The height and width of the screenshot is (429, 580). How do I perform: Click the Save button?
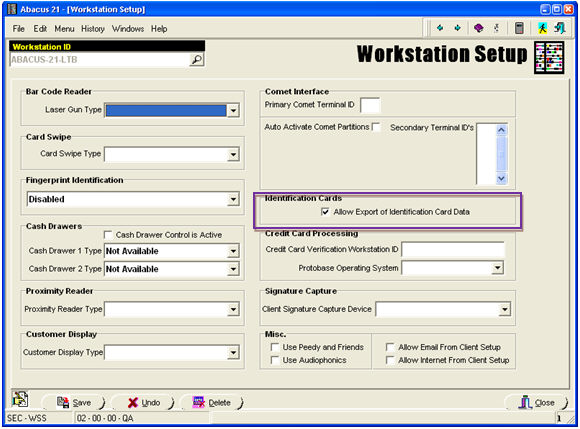click(74, 403)
